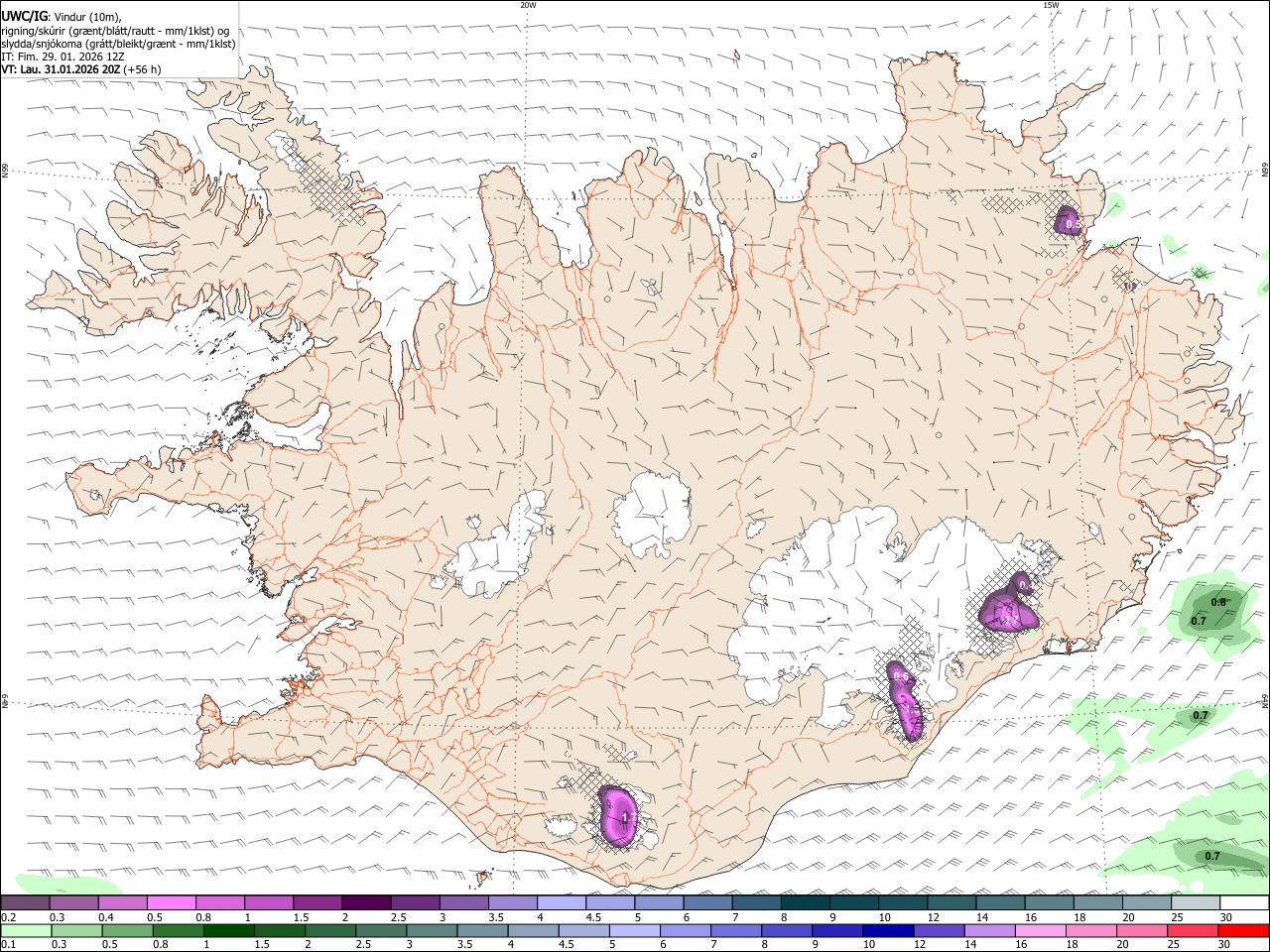Click the dark green swatch labeled 1 in bottom legend row
Image resolution: width=1270 pixels, height=952 pixels.
(228, 931)
